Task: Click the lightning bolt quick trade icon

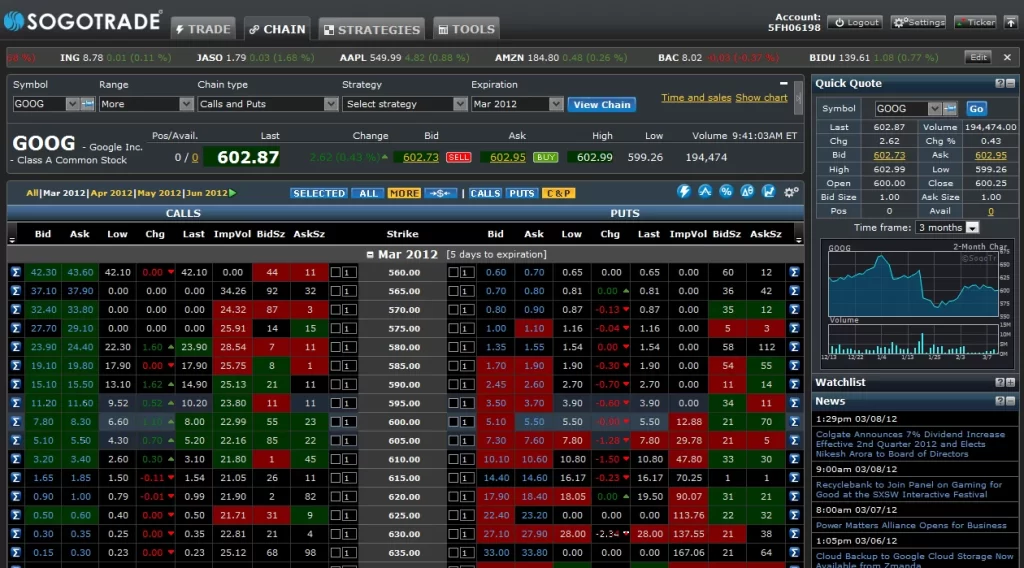Action: tap(683, 192)
